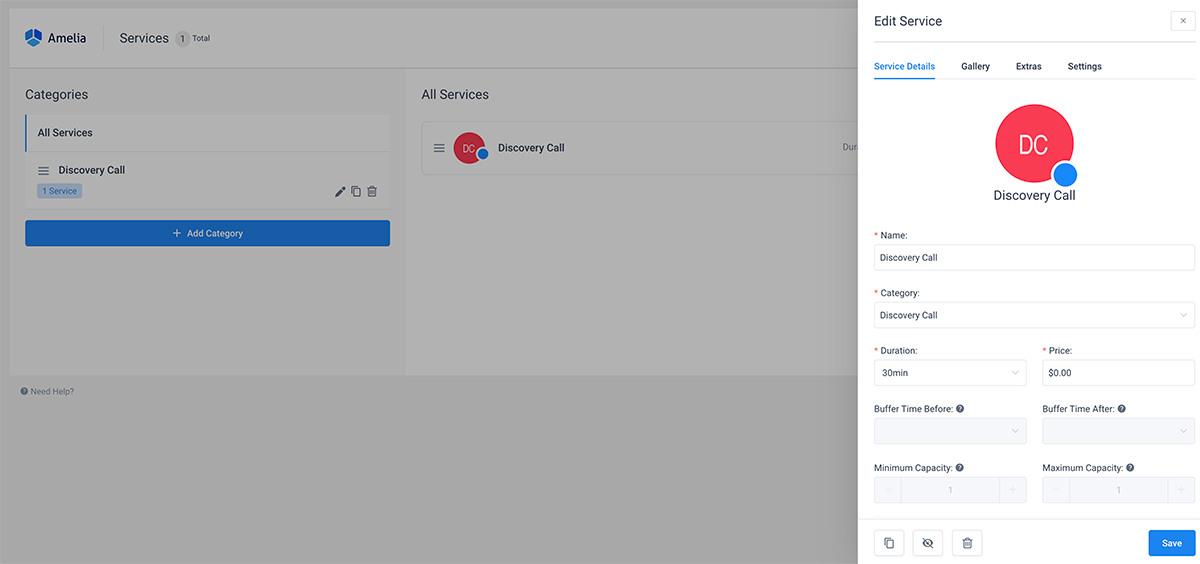Select All Services in Categories list
Image resolution: width=1200 pixels, height=564 pixels.
[x=207, y=133]
